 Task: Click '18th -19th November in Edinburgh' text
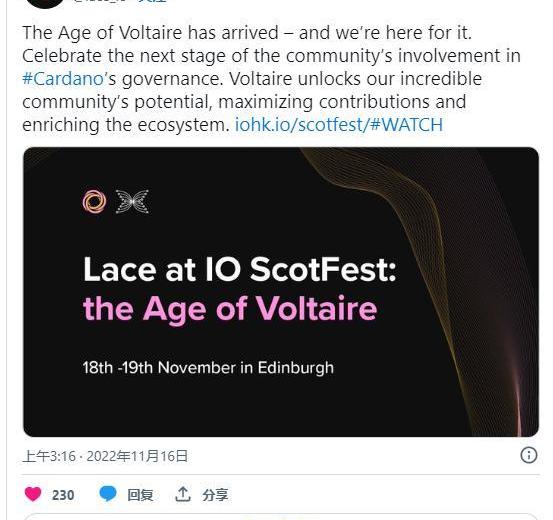pos(208,368)
